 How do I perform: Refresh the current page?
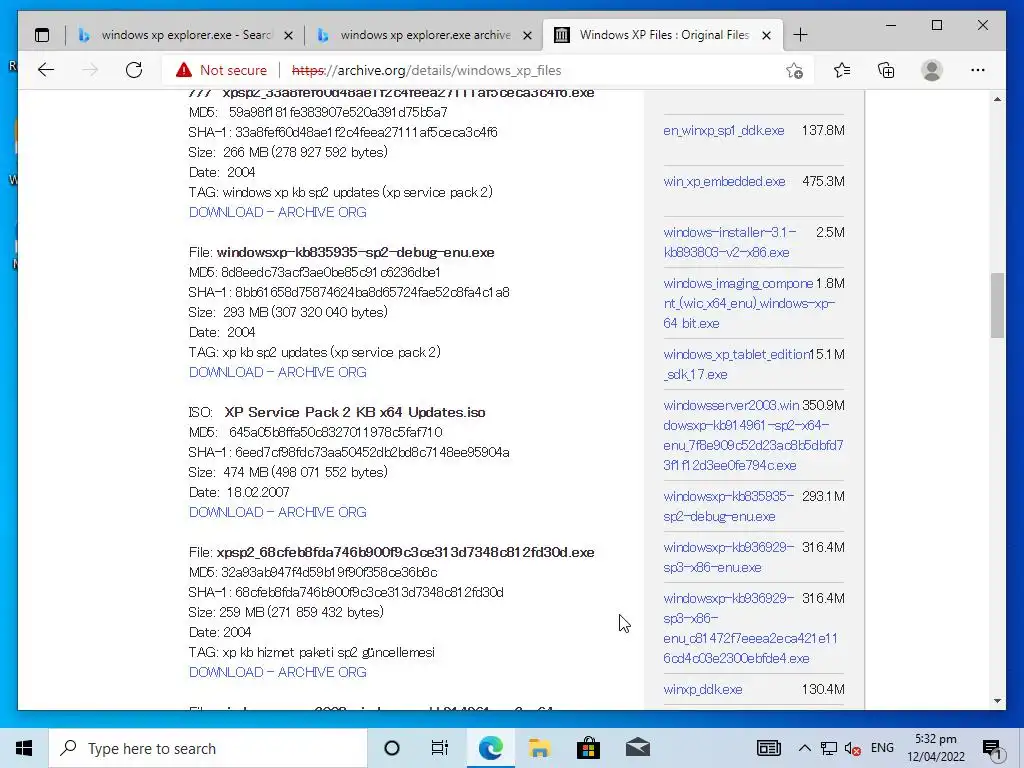click(134, 70)
